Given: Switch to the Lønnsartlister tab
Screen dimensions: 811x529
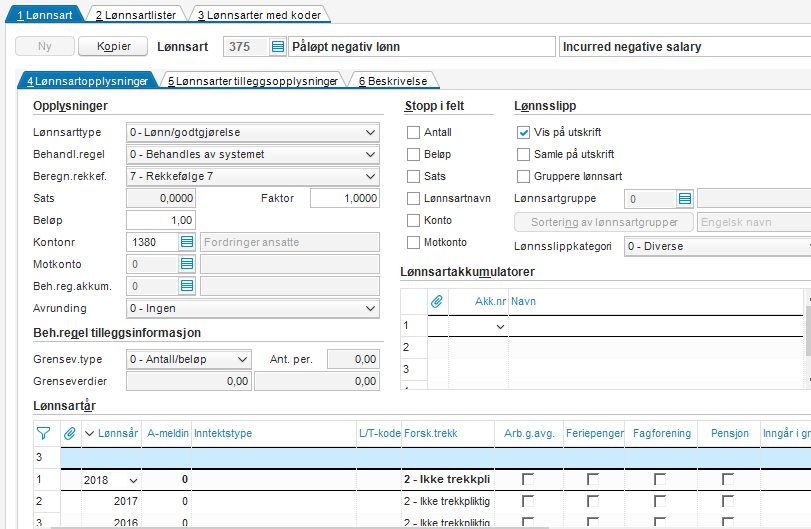Looking at the screenshot, I should tap(136, 15).
